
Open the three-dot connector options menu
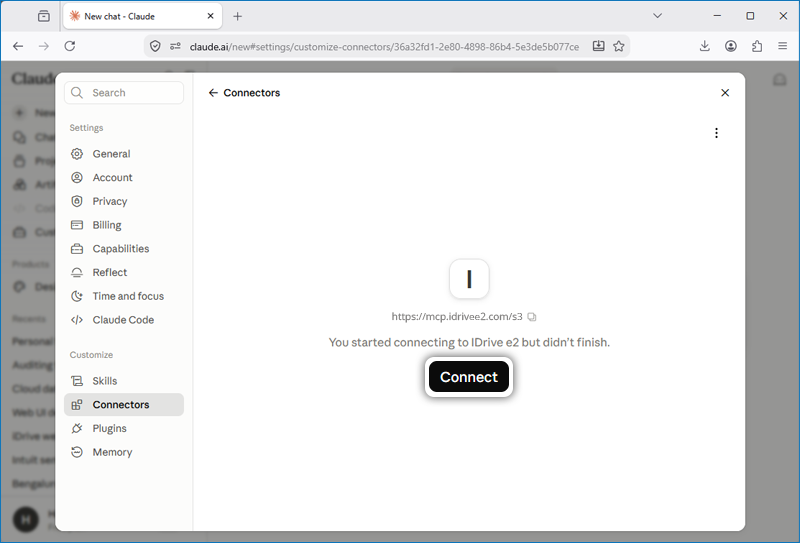tap(716, 133)
